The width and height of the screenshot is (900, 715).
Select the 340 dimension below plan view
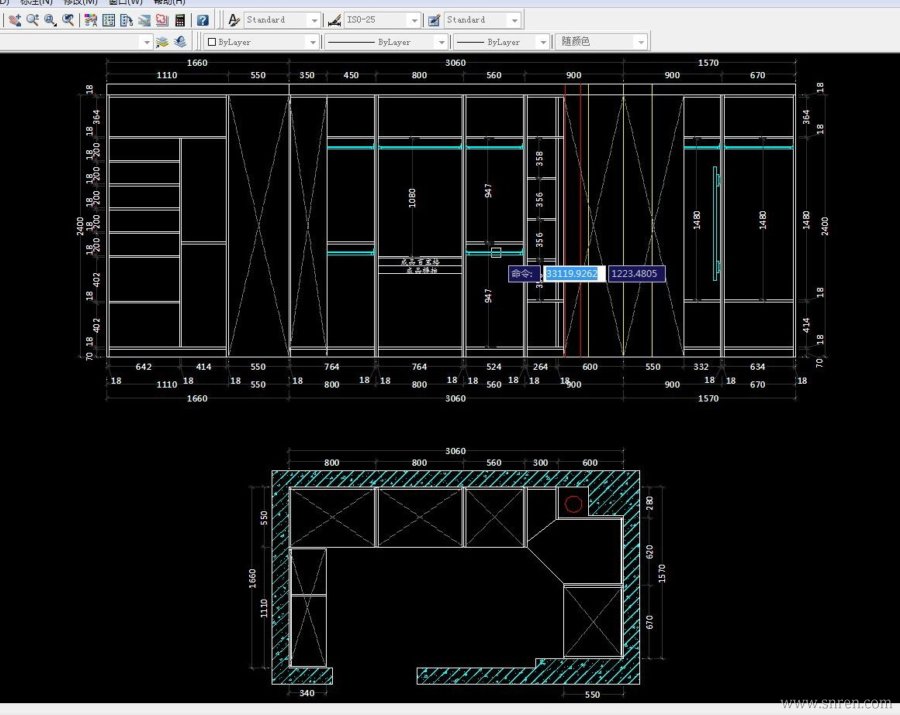(x=307, y=693)
